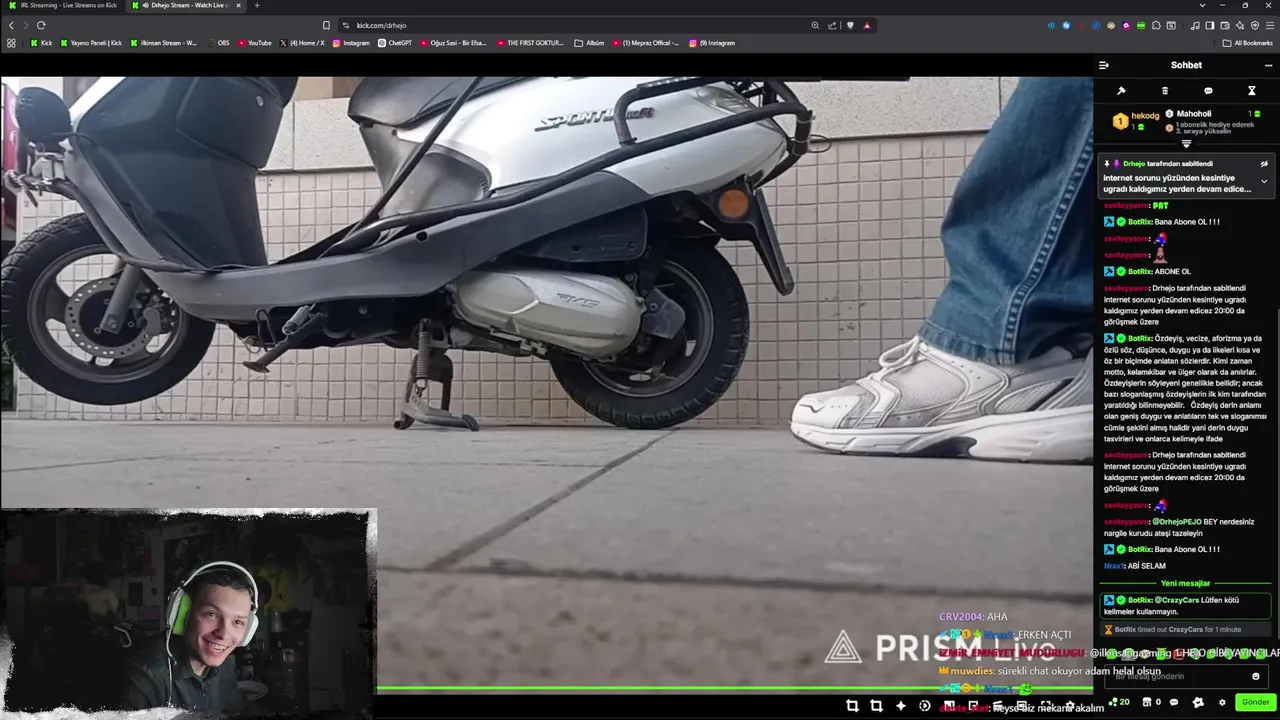The image size is (1280, 720).
Task: Expand the Albüm bookmark folder
Action: tap(589, 43)
